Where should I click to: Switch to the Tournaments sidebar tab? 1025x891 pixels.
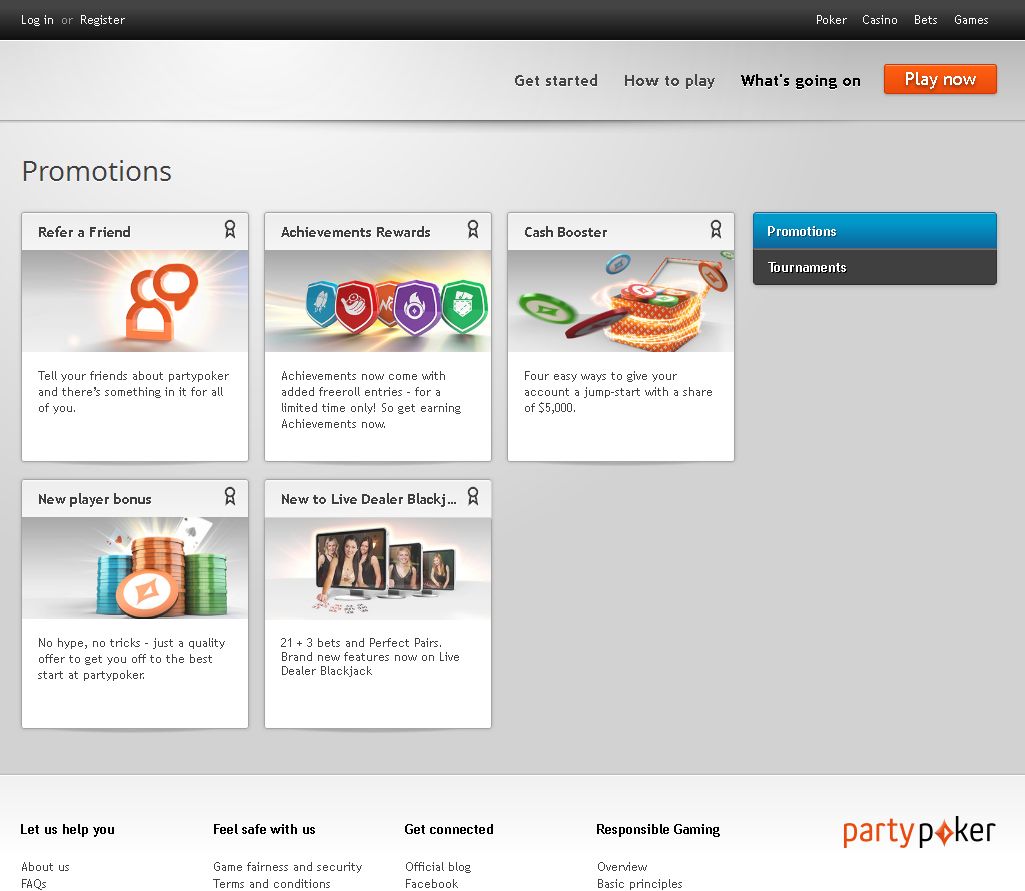[x=875, y=267]
